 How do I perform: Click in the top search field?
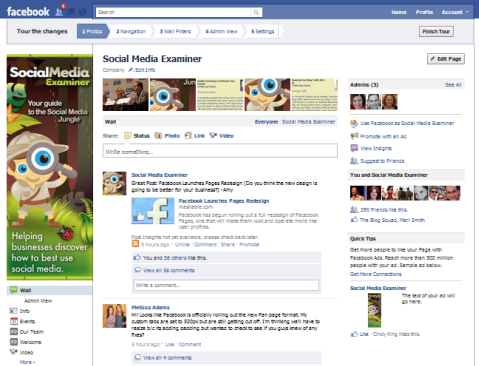point(173,12)
